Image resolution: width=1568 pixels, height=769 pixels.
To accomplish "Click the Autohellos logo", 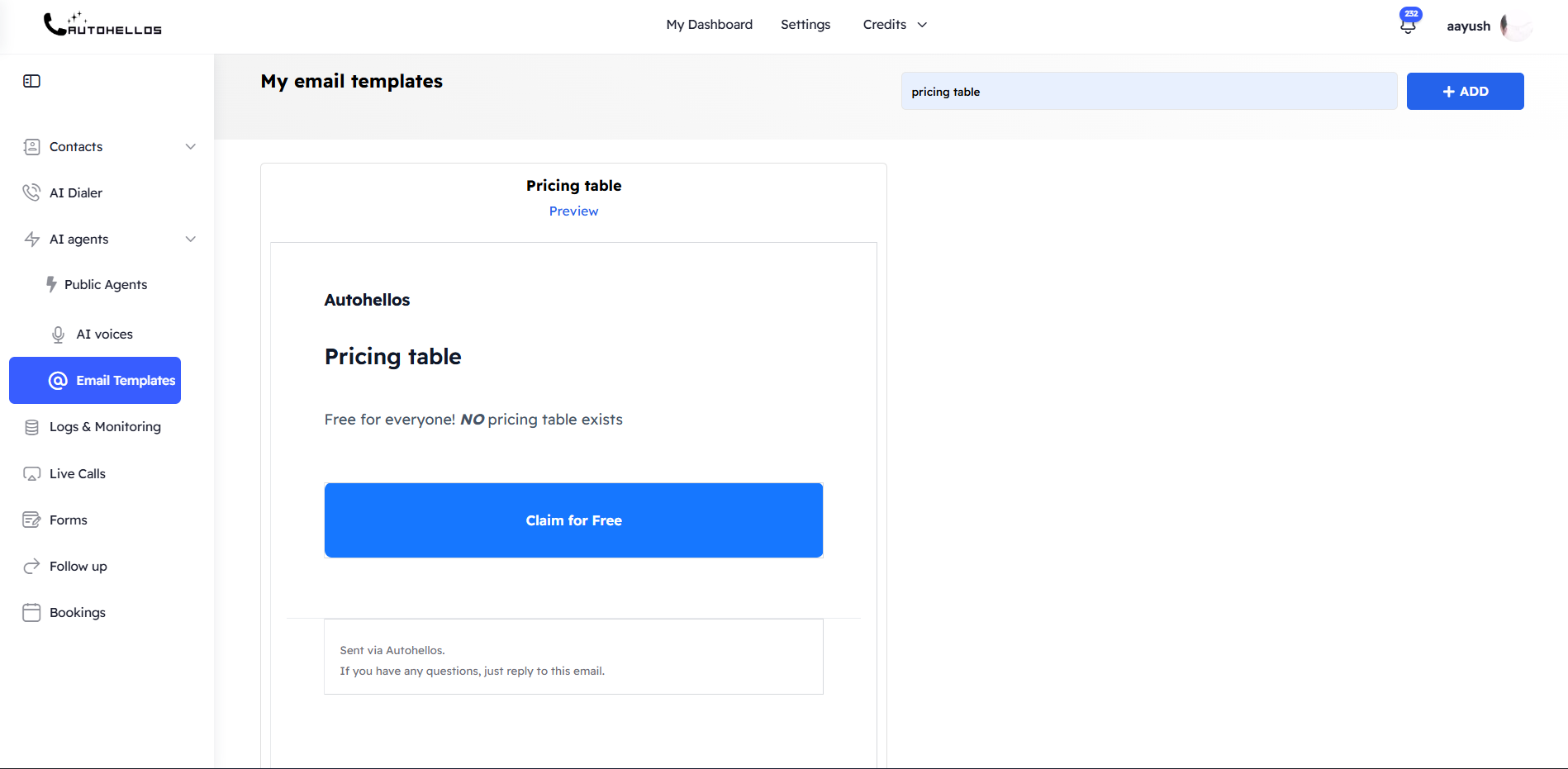I will pyautogui.click(x=102, y=24).
